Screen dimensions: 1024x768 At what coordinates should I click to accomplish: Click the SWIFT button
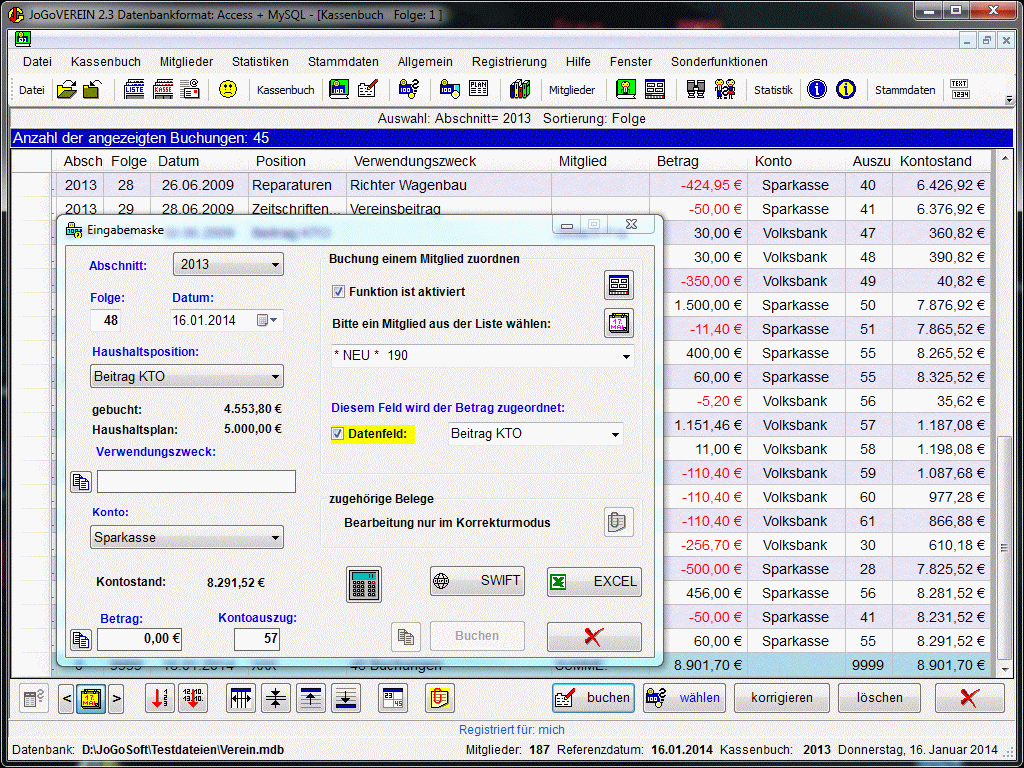point(477,581)
